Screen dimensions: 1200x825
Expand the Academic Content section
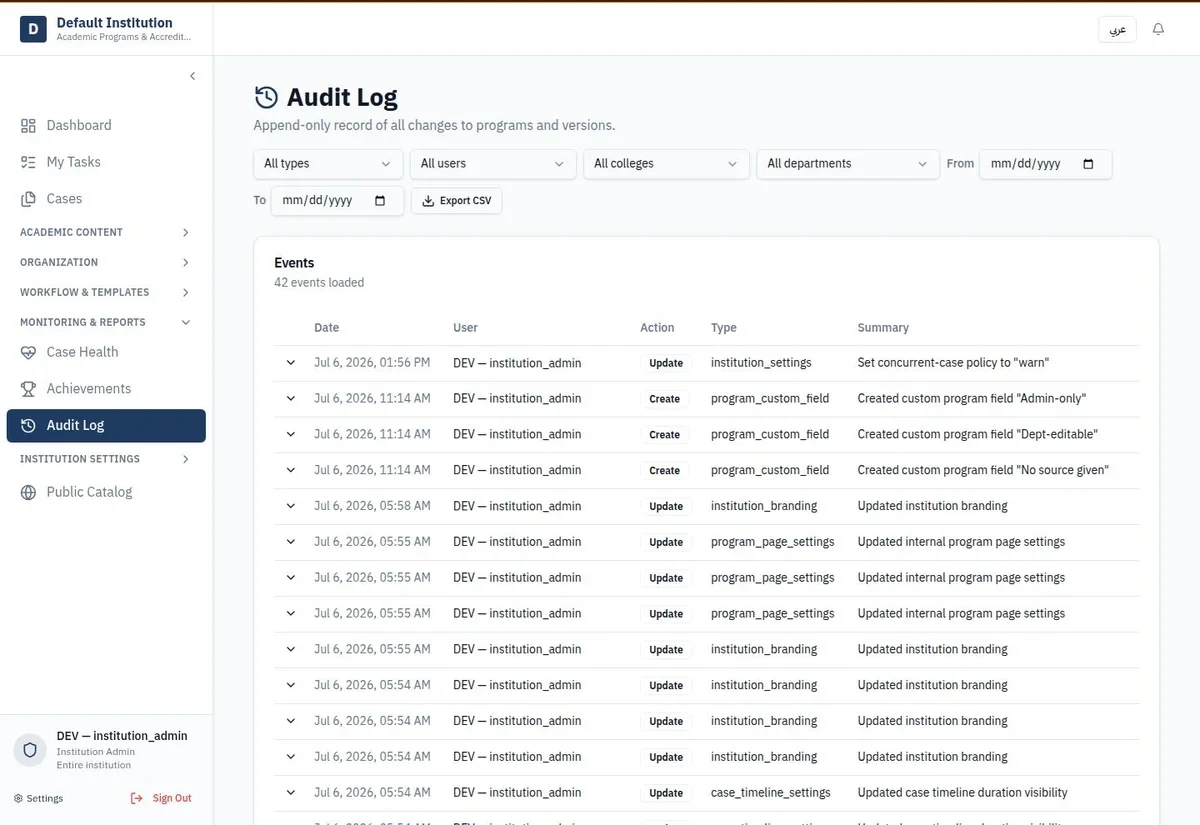pyautogui.click(x=106, y=232)
